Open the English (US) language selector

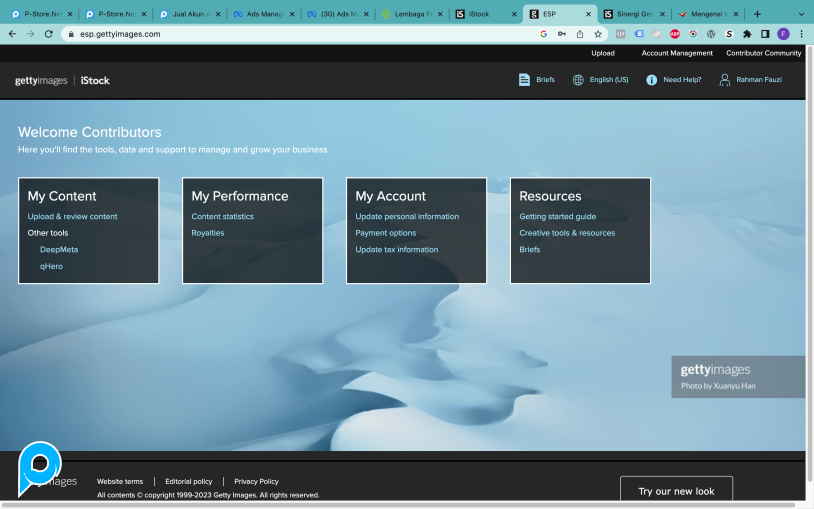click(608, 80)
